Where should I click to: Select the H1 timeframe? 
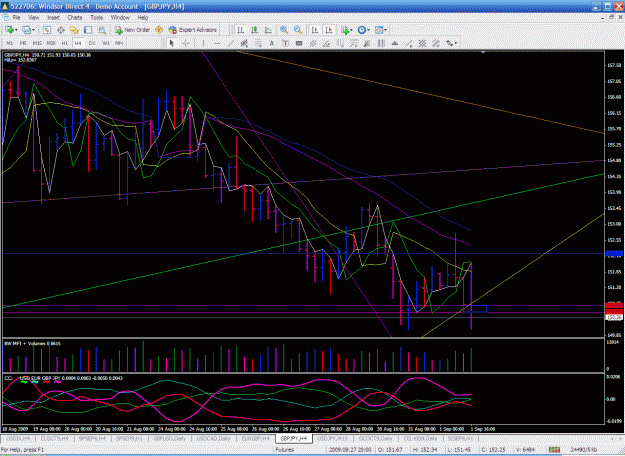pos(64,43)
